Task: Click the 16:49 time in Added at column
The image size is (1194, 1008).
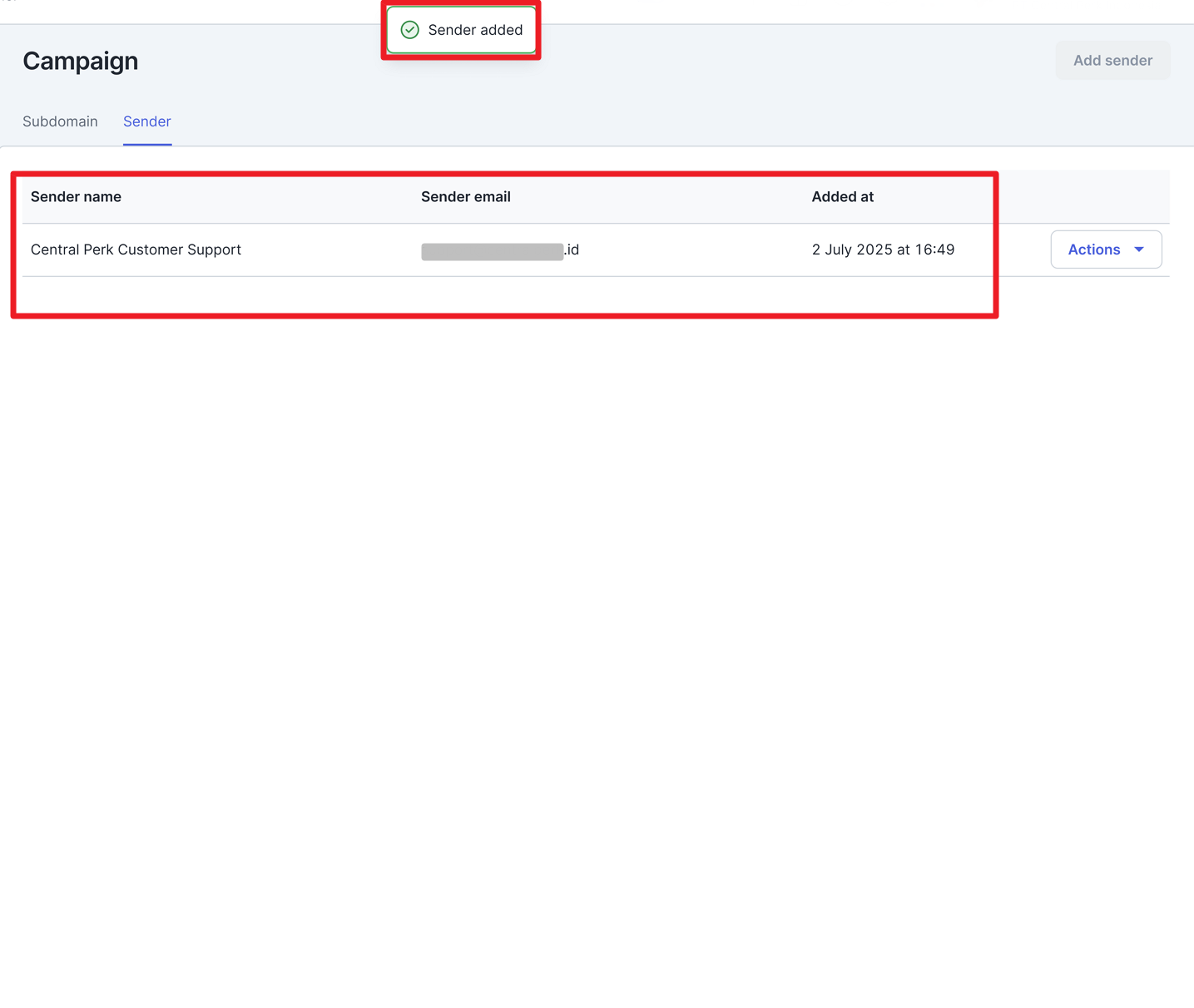Action: click(934, 250)
